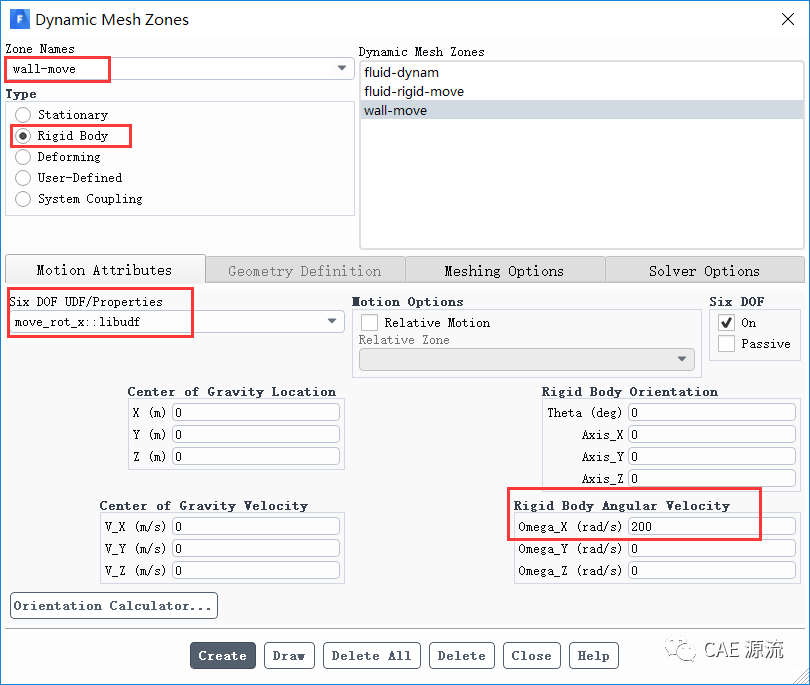Click the Omega_X angular velocity field
810x685 pixels.
pos(711,526)
